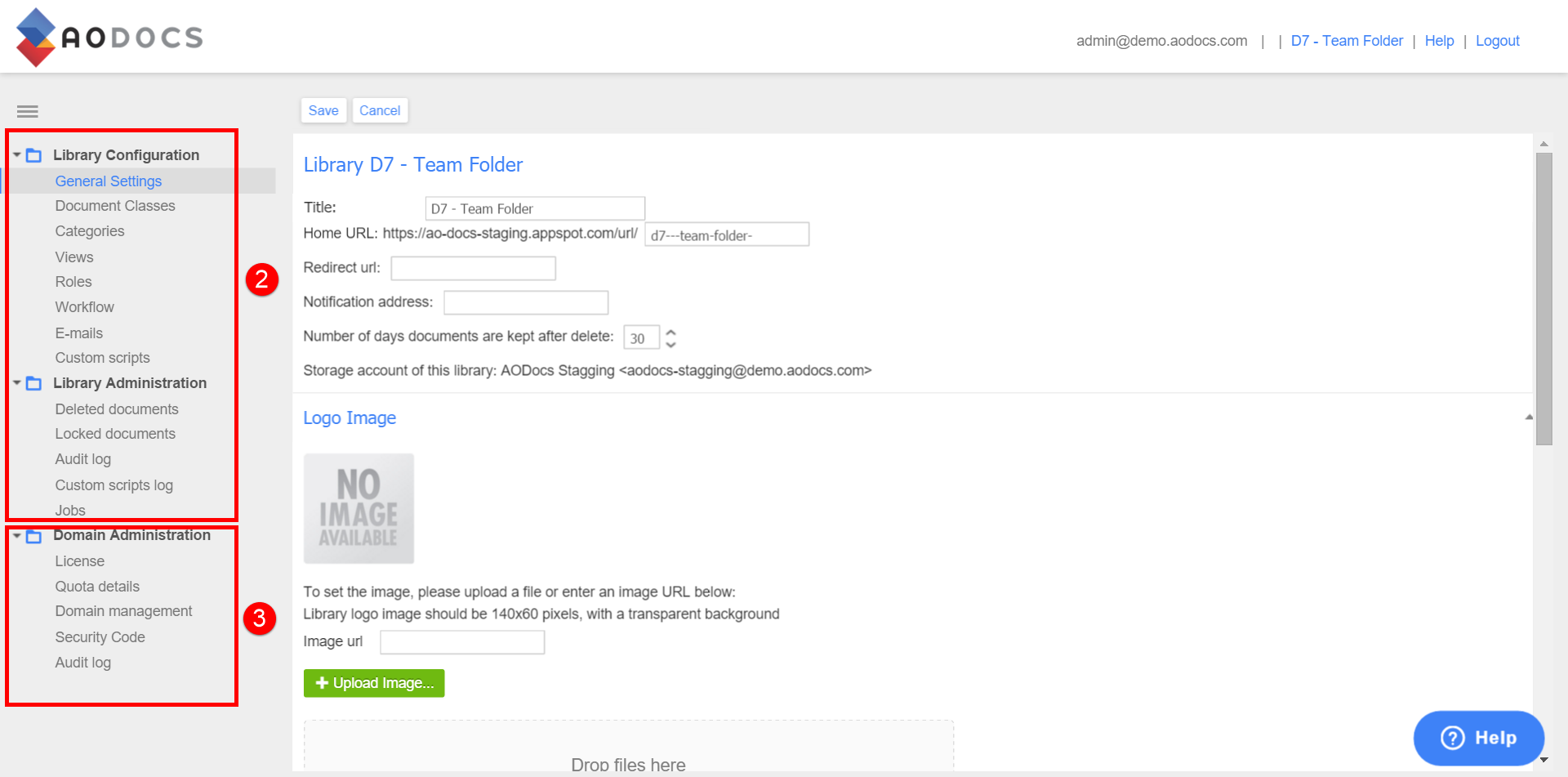
Task: Open Workflow configuration
Action: pos(85,307)
